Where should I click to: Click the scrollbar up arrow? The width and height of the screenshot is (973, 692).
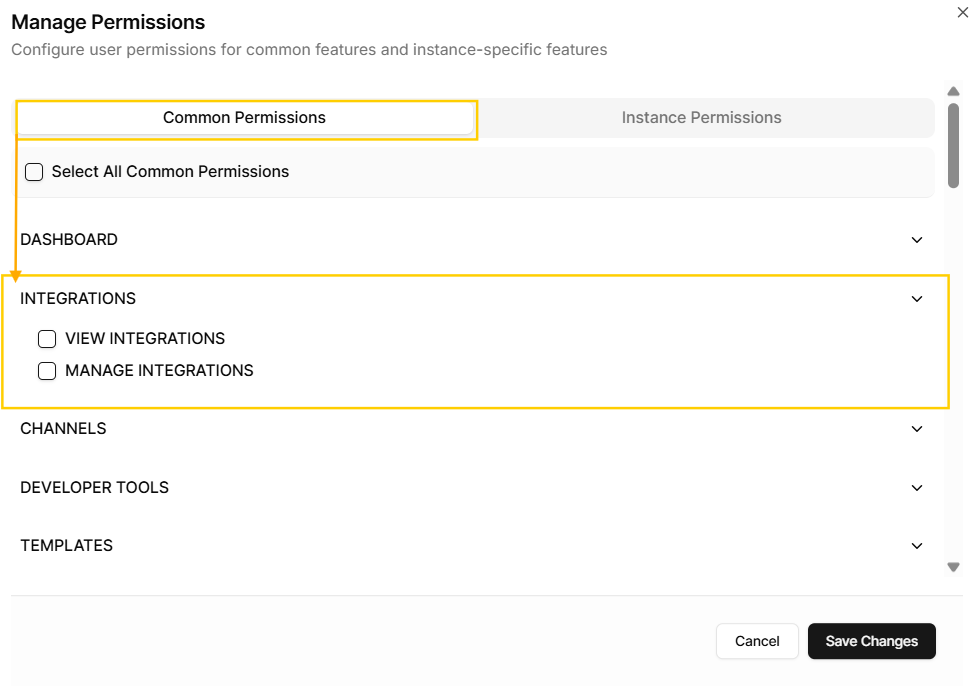pos(954,91)
